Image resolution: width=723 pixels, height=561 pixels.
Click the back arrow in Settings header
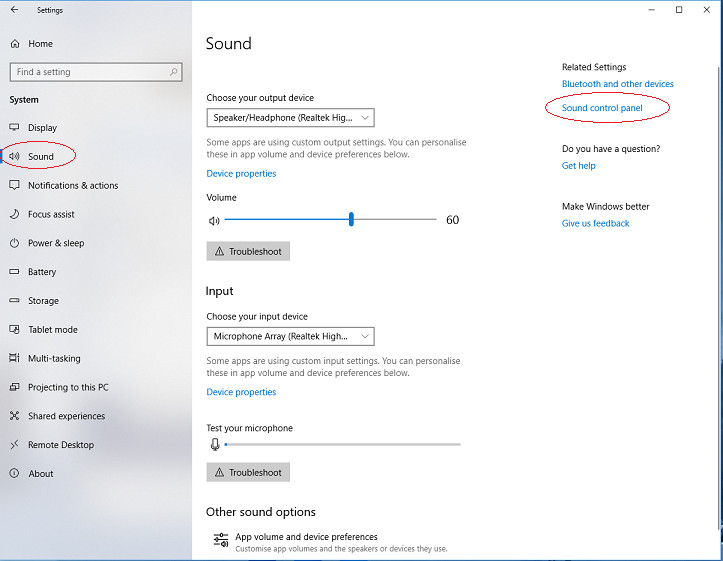click(x=14, y=10)
